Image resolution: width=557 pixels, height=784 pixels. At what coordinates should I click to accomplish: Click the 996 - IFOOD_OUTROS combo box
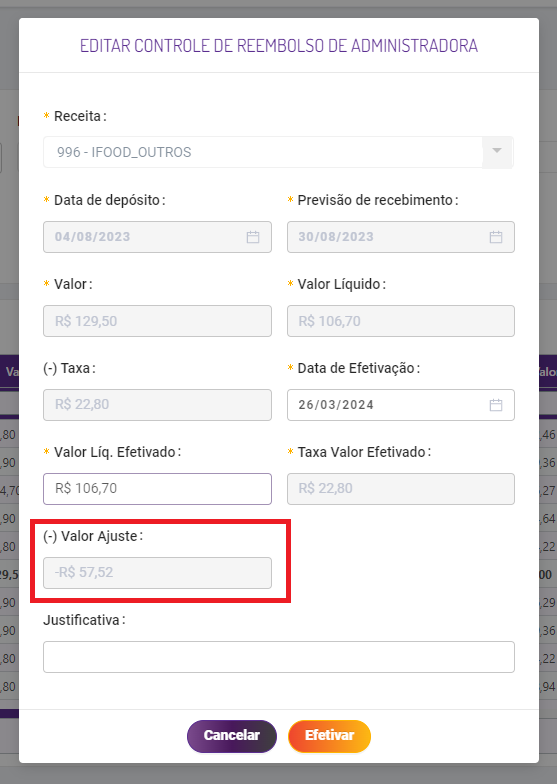(278, 152)
